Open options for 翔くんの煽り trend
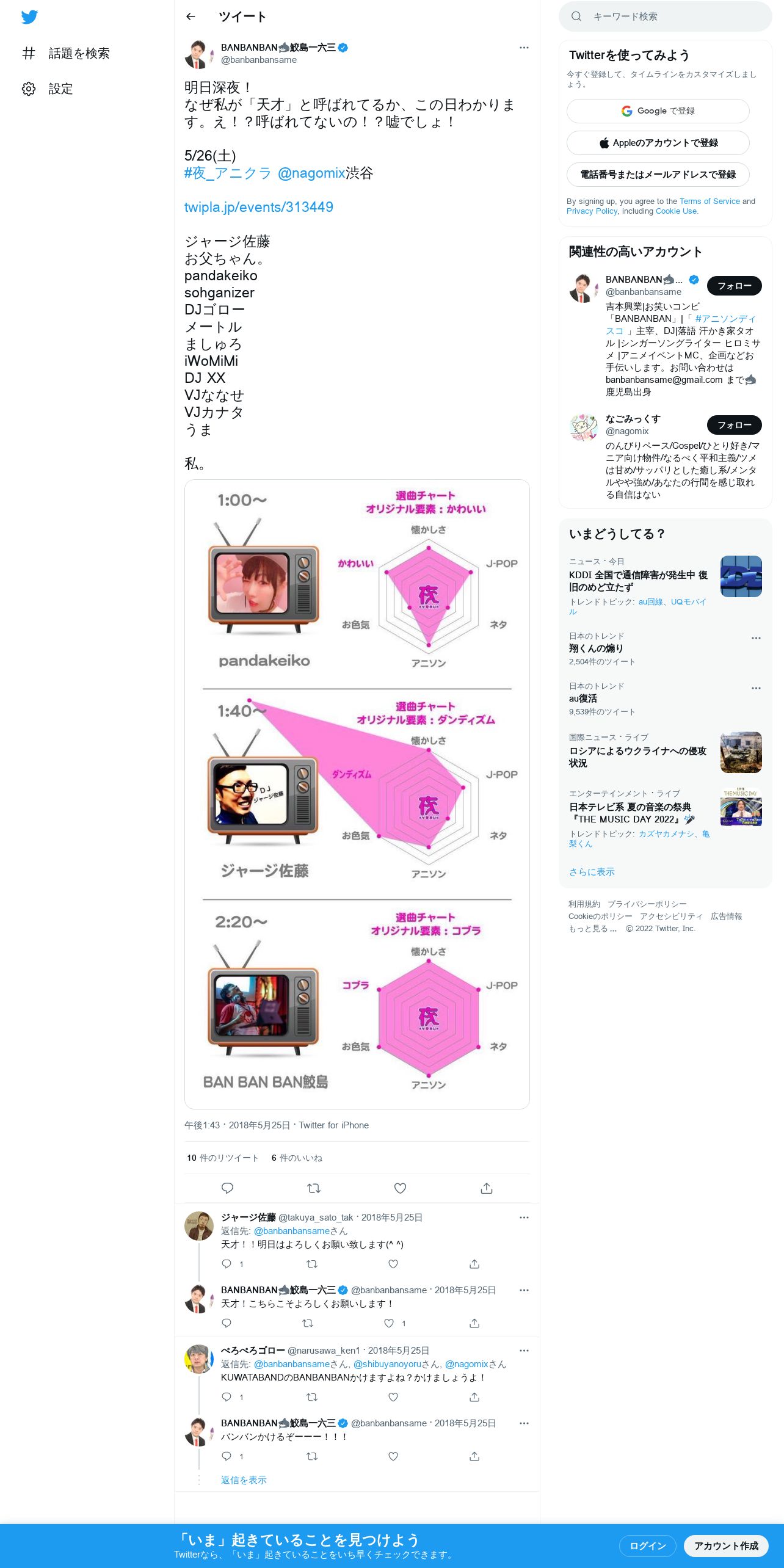Viewport: 784px width, 1568px height. point(756,638)
